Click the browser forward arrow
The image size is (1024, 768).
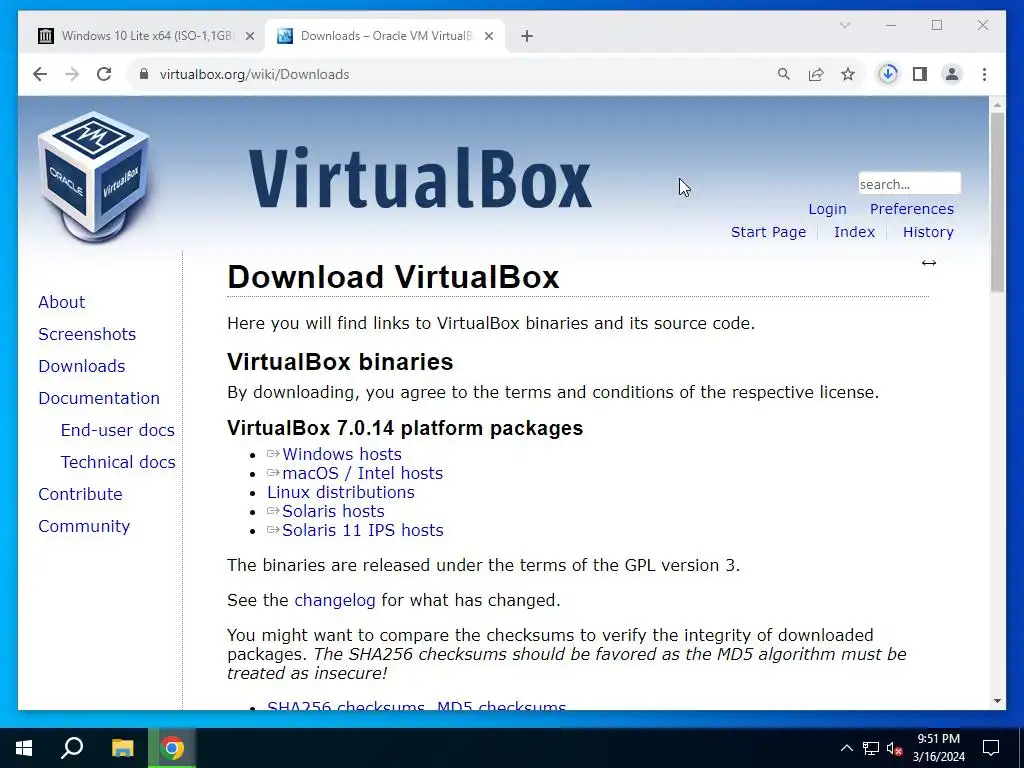click(x=72, y=74)
